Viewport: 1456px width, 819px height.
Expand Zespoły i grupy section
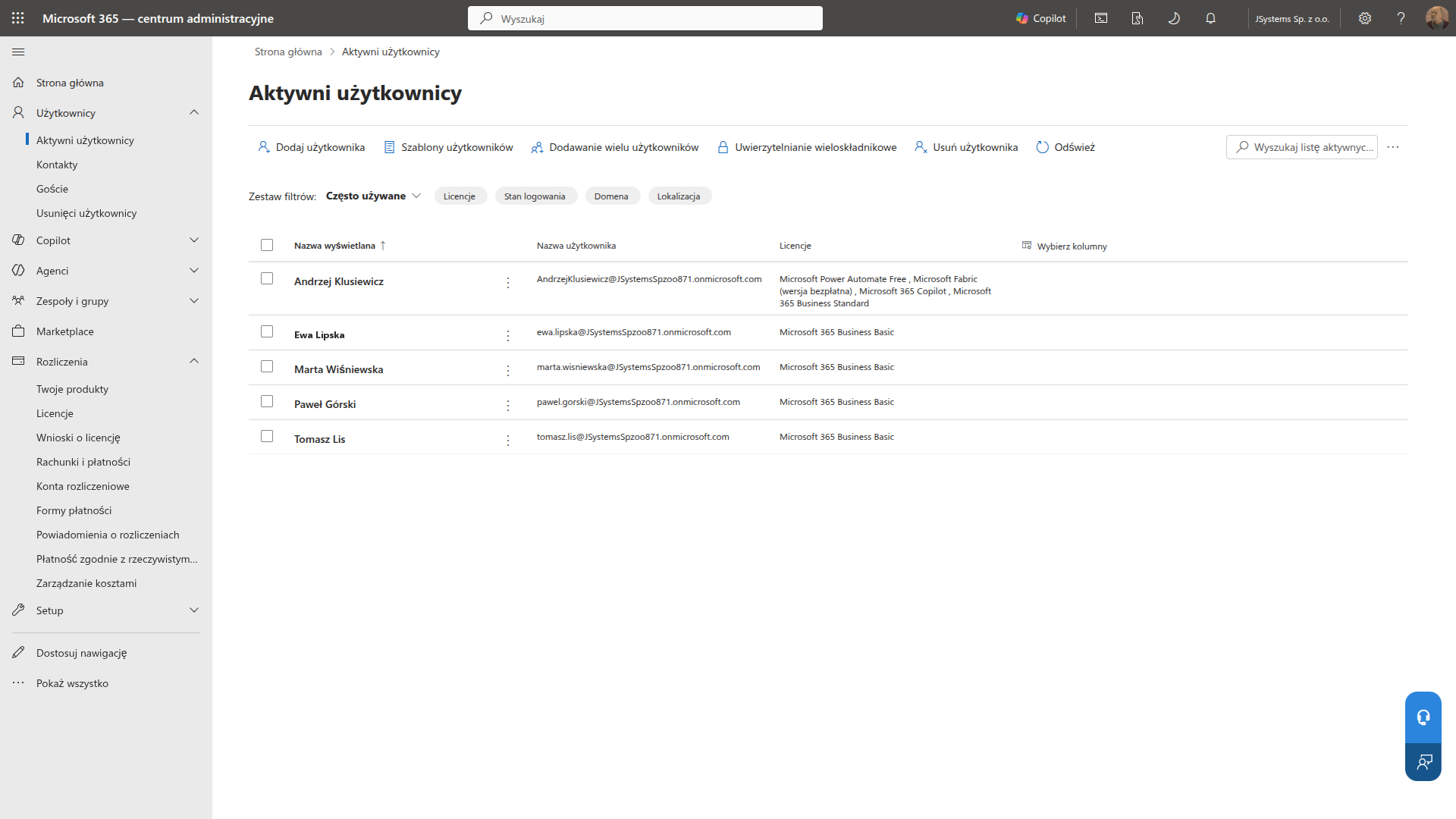click(194, 301)
